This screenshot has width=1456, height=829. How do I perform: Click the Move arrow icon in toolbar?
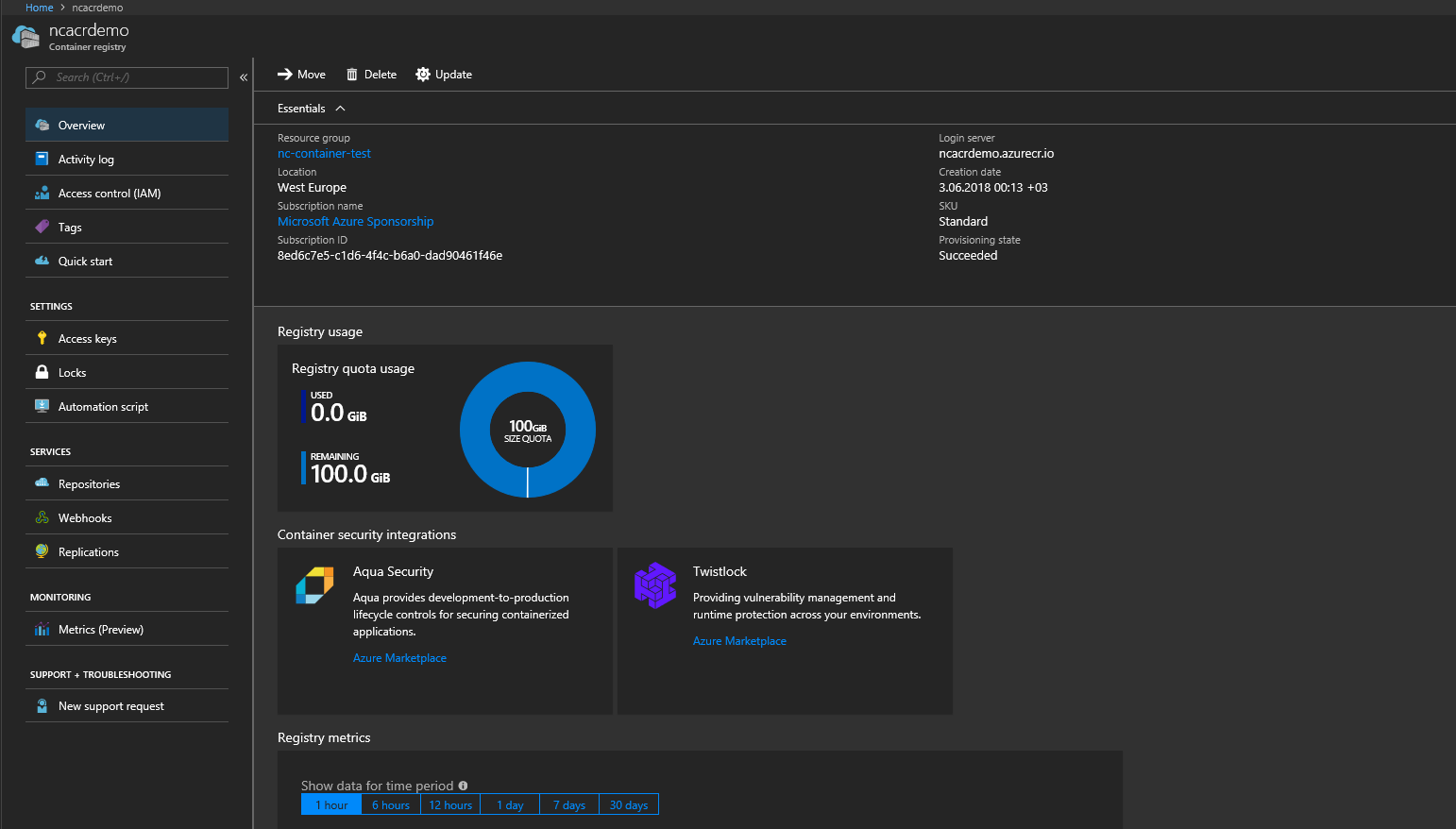pos(284,74)
